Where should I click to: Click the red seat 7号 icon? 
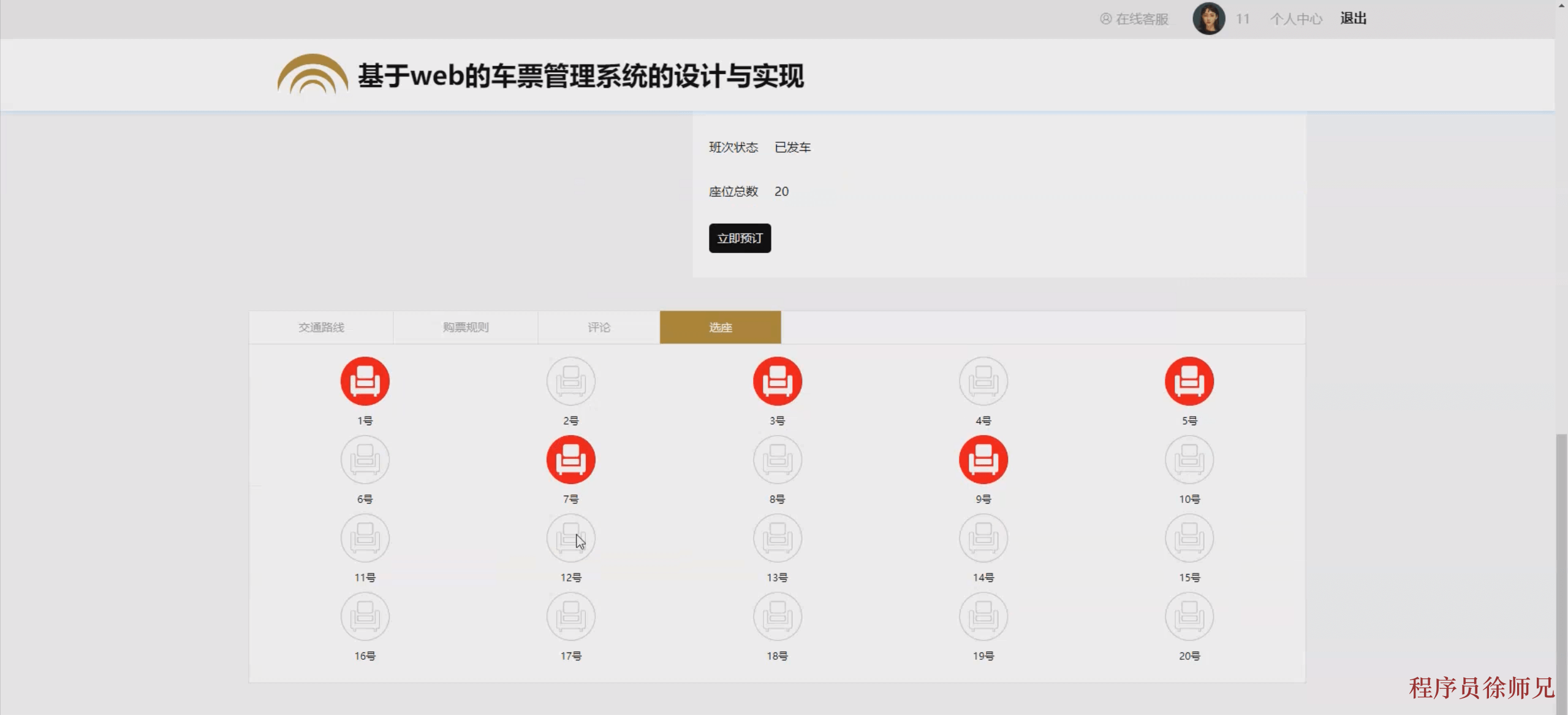(570, 459)
